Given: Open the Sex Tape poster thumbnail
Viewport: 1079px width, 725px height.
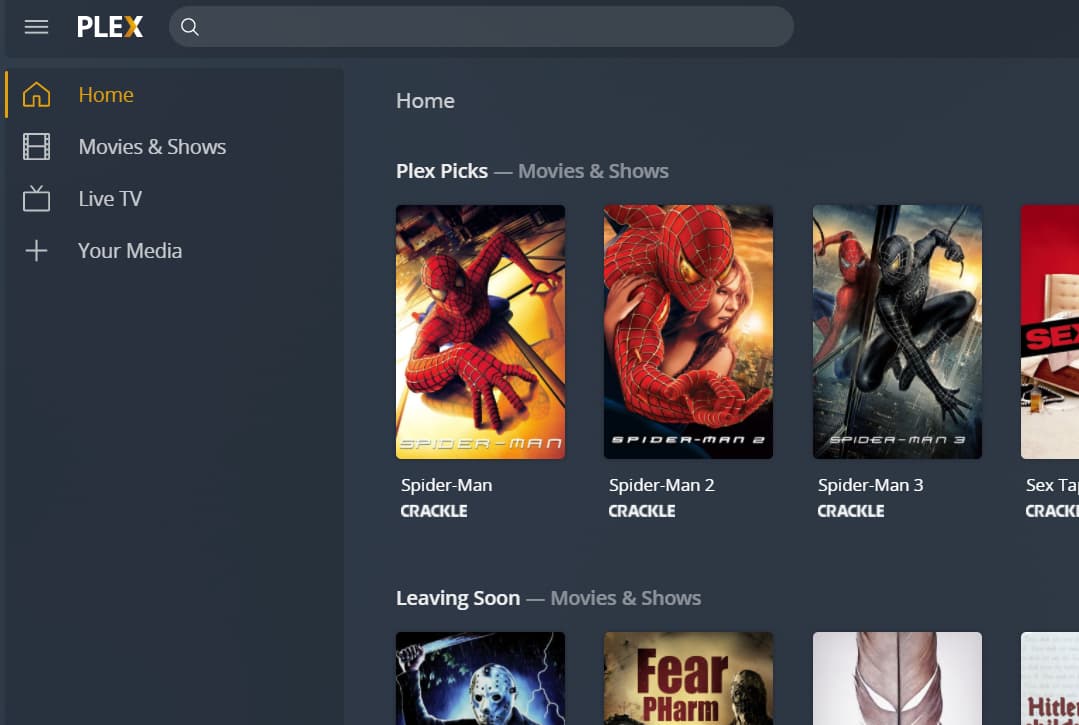Looking at the screenshot, I should click(1050, 332).
